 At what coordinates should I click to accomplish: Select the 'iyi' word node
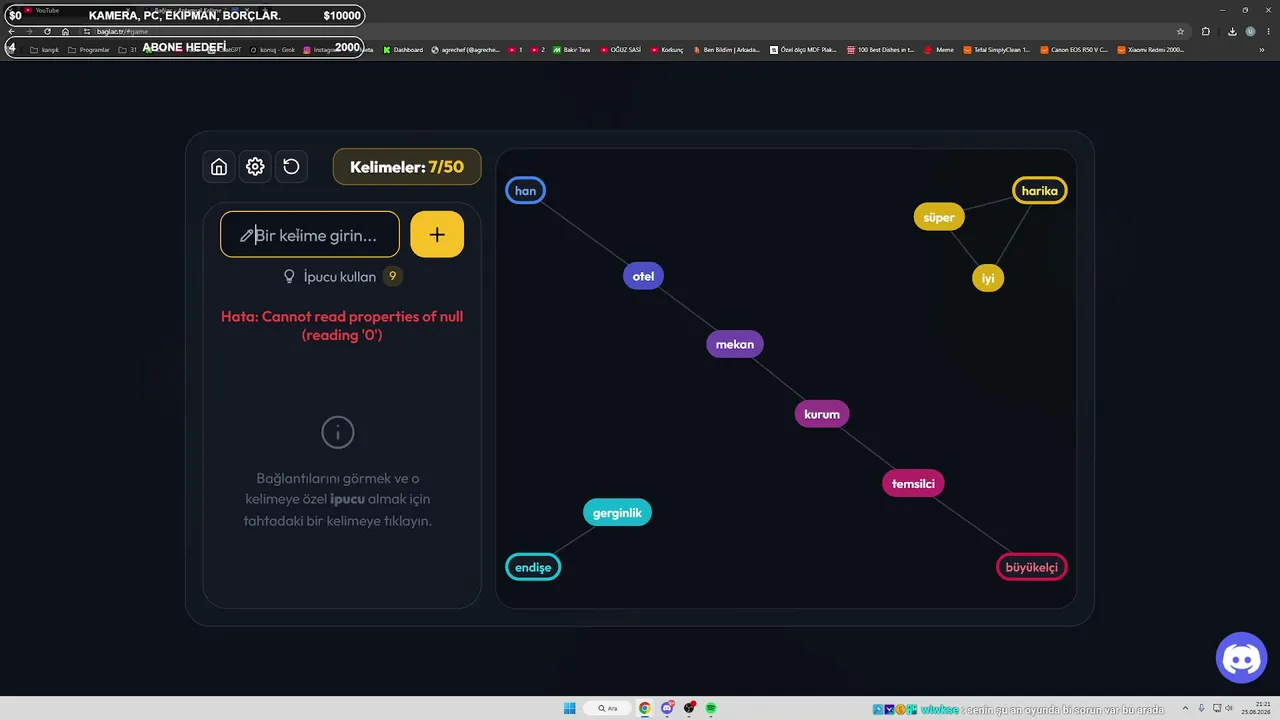click(988, 279)
